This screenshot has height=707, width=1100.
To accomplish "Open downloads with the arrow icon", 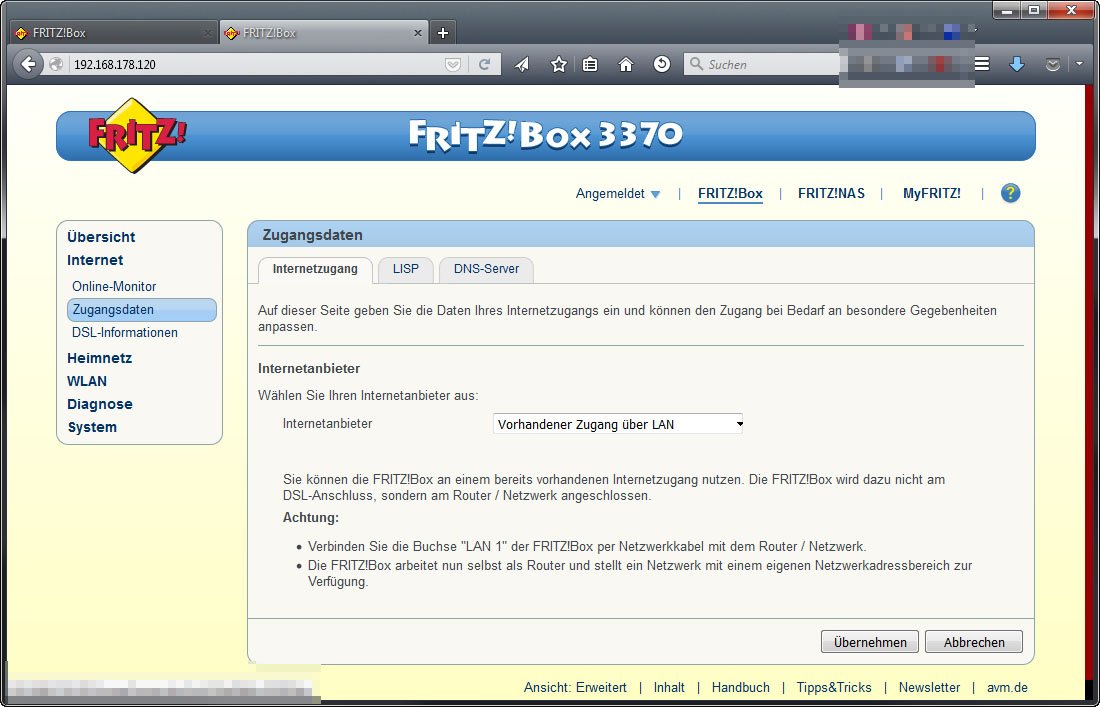I will coord(1017,63).
